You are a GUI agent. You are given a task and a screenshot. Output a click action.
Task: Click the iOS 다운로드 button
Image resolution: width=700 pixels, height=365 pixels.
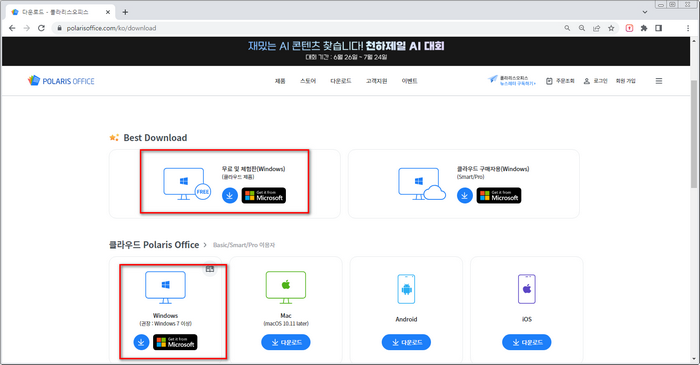click(x=527, y=342)
